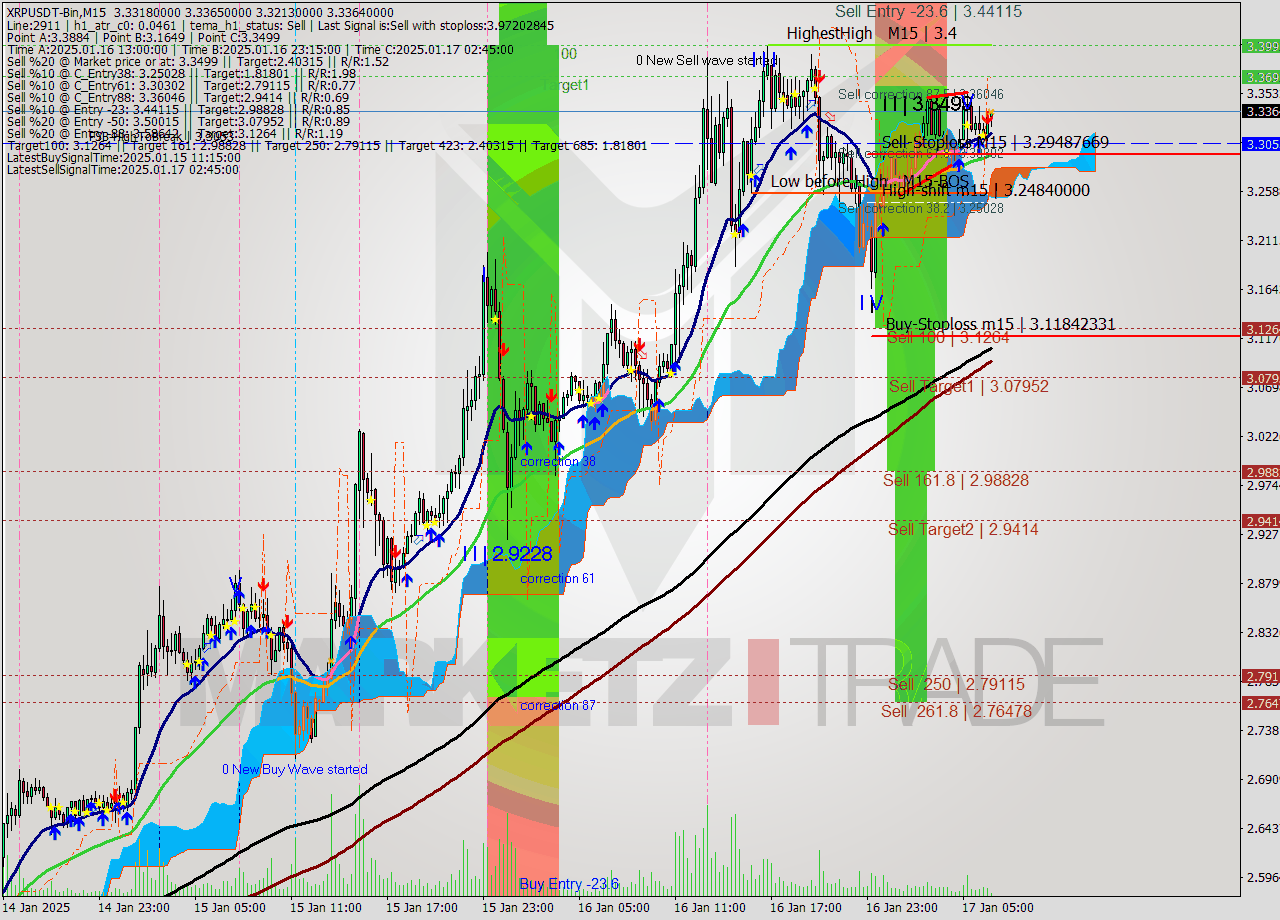Screen dimensions: 1280x920
Task: Click the green 3.369 price tag
Action: (x=1260, y=77)
